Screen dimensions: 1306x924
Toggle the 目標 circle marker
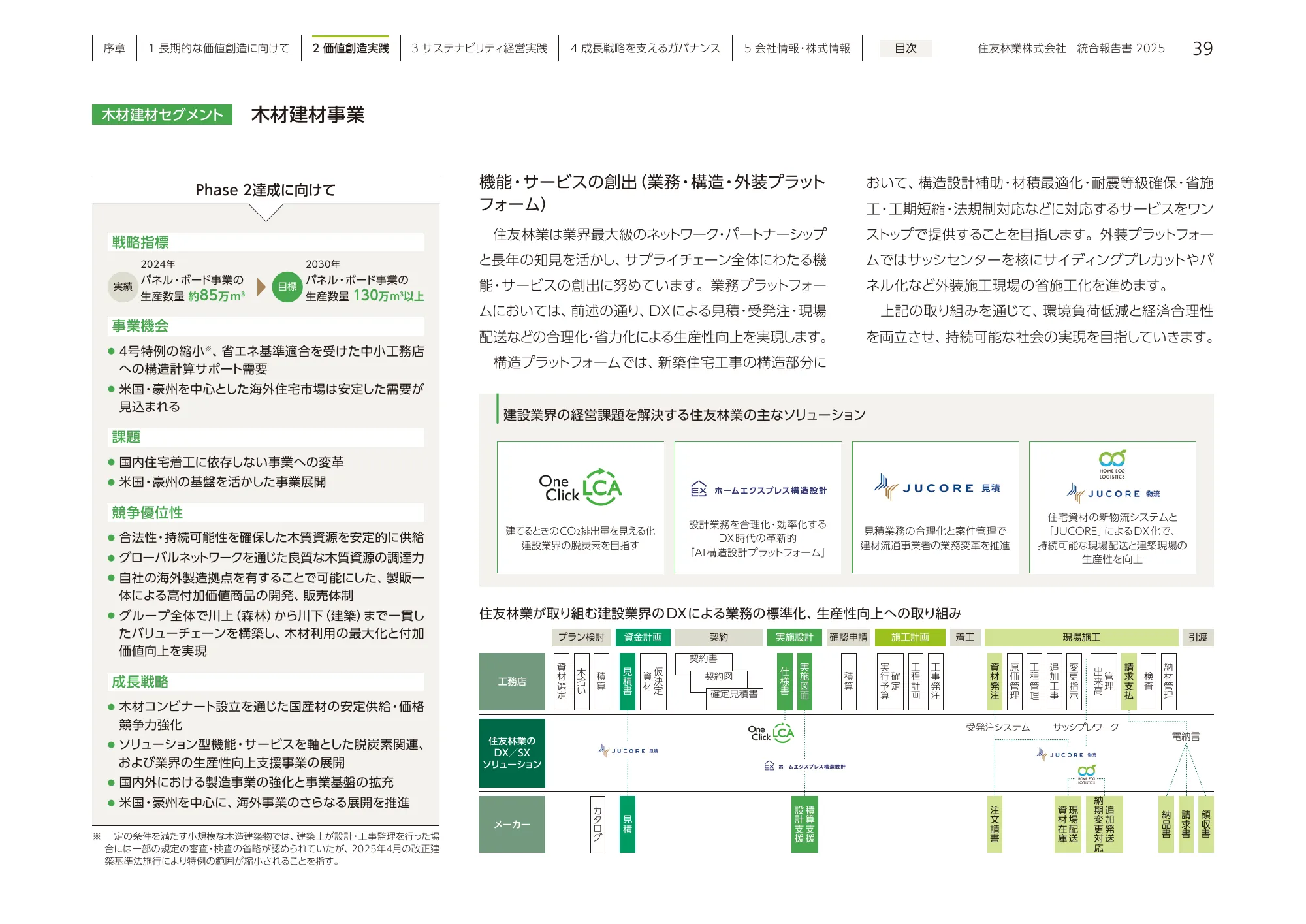click(x=287, y=285)
